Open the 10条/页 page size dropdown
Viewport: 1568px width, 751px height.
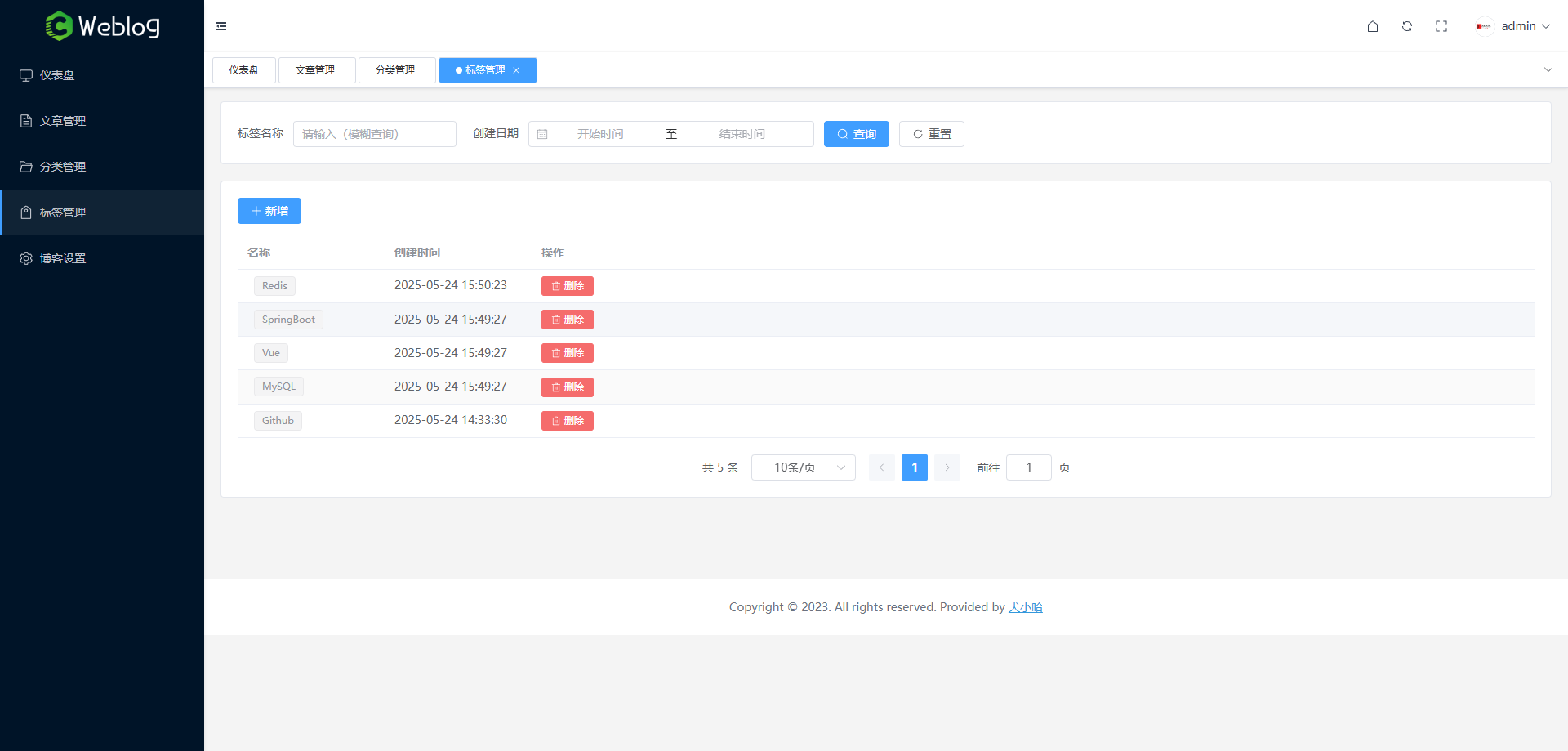click(803, 467)
